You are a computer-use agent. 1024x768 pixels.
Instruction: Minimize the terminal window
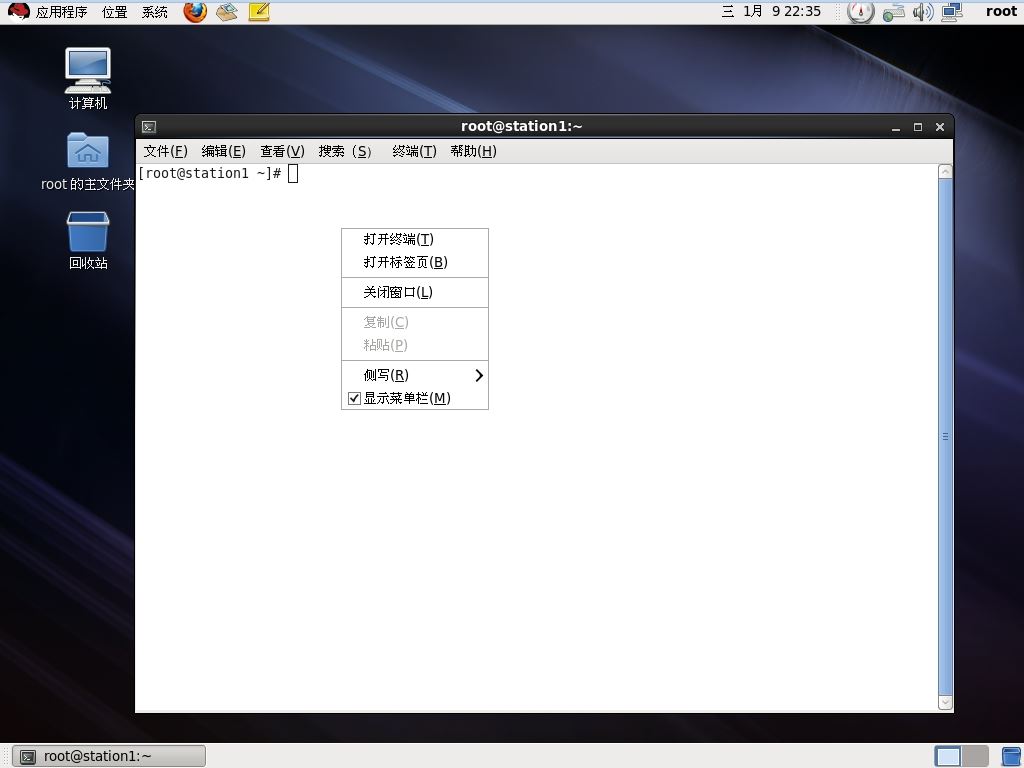click(x=896, y=127)
